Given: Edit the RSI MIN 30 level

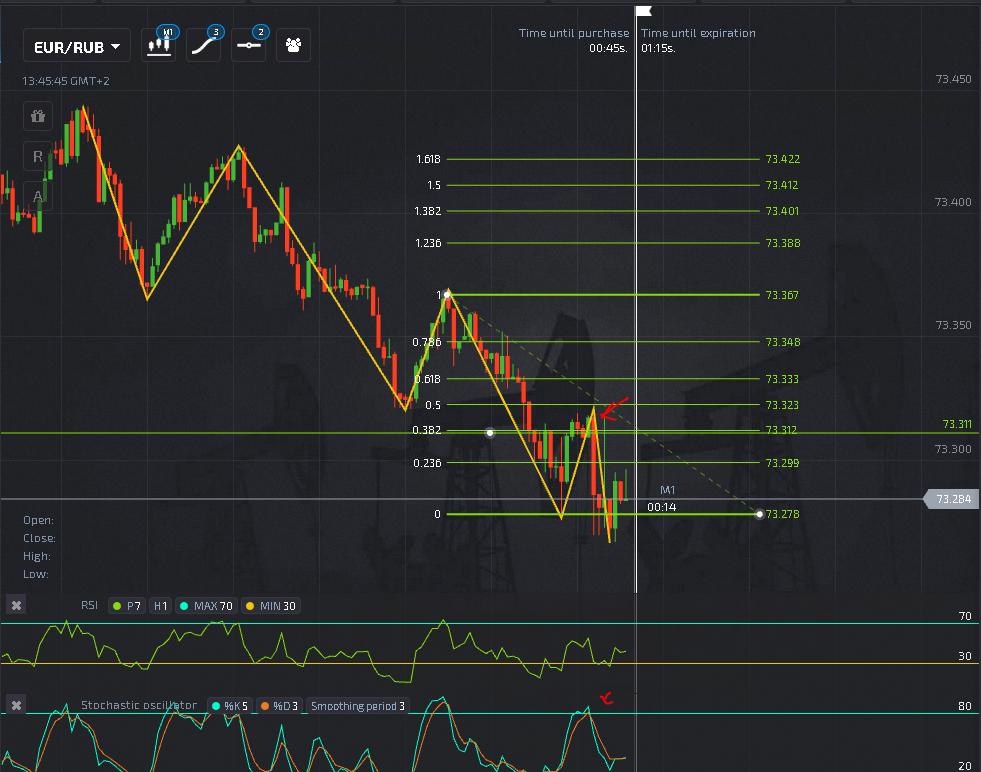Looking at the screenshot, I should click(x=271, y=606).
